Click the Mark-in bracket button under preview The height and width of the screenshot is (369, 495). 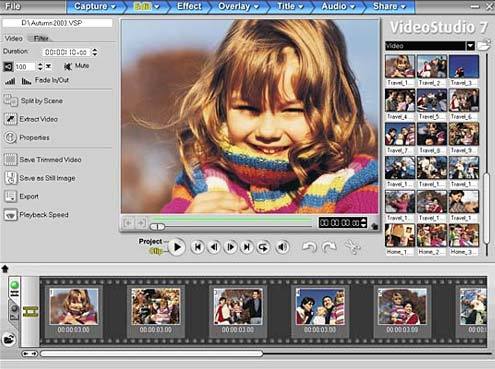(x=128, y=223)
